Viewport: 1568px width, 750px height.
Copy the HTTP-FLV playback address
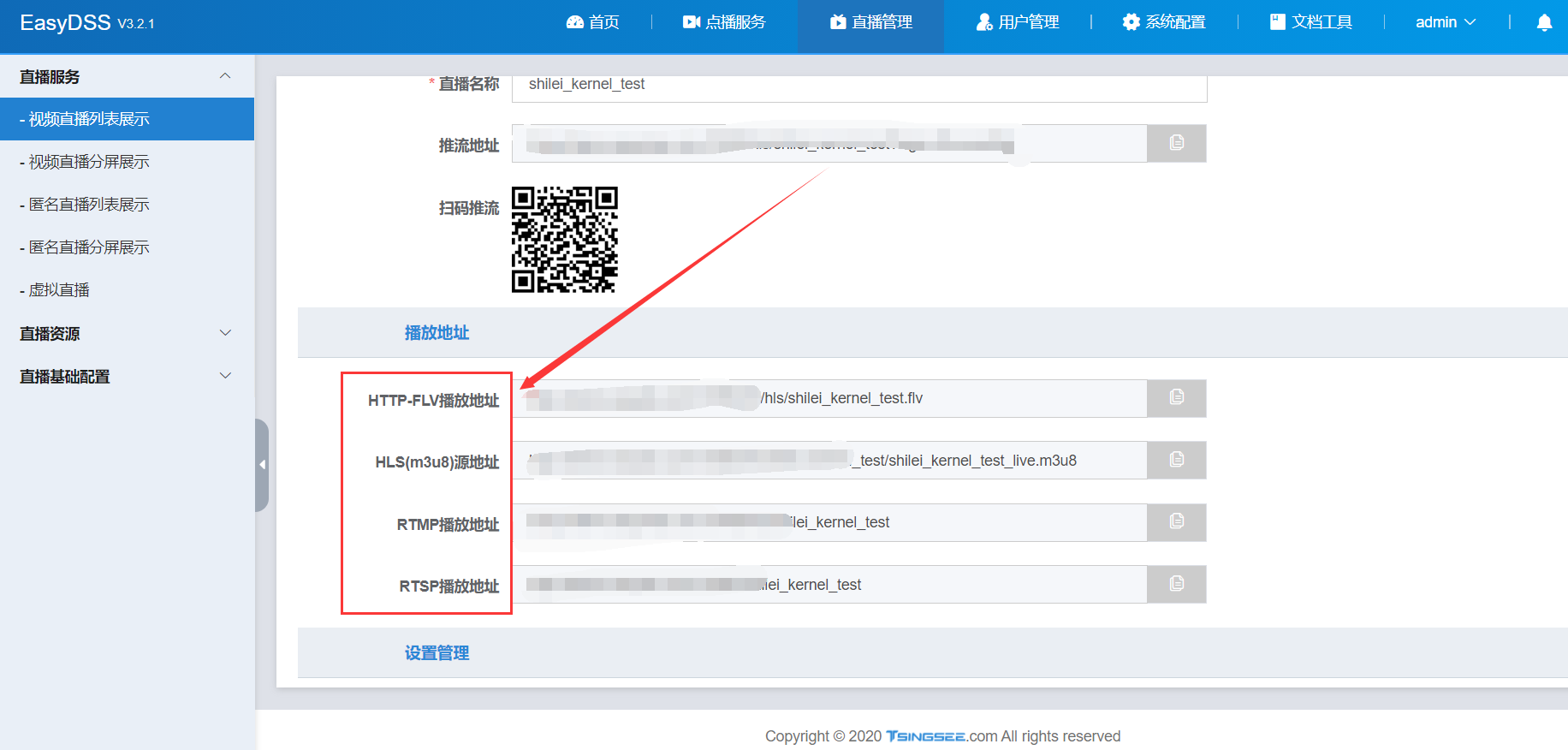pos(1177,398)
